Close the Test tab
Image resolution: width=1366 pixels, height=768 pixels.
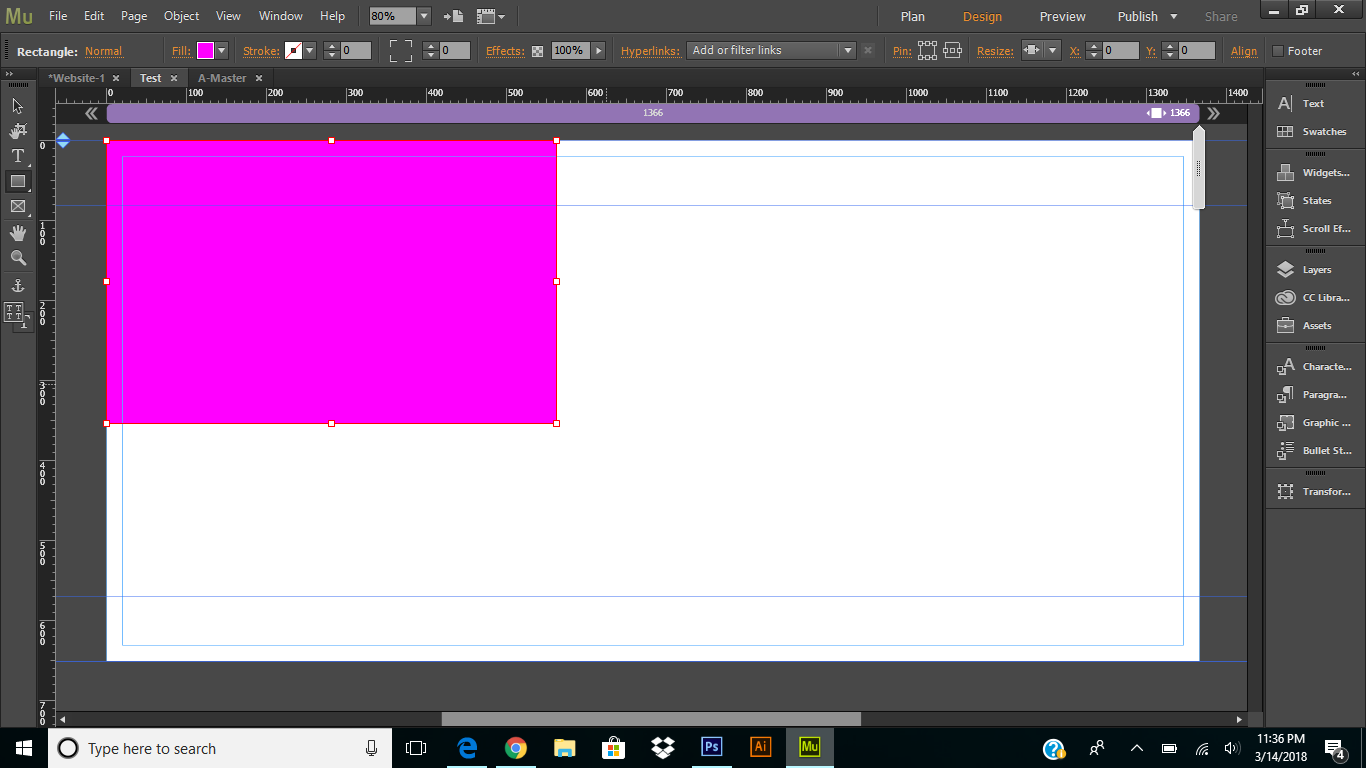pyautogui.click(x=174, y=78)
